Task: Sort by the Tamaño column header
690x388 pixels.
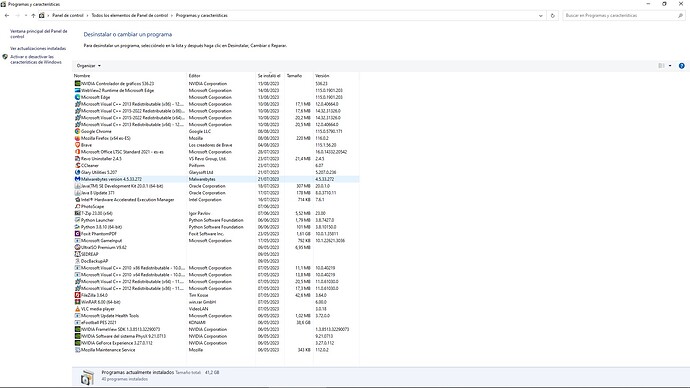Action: 294,76
